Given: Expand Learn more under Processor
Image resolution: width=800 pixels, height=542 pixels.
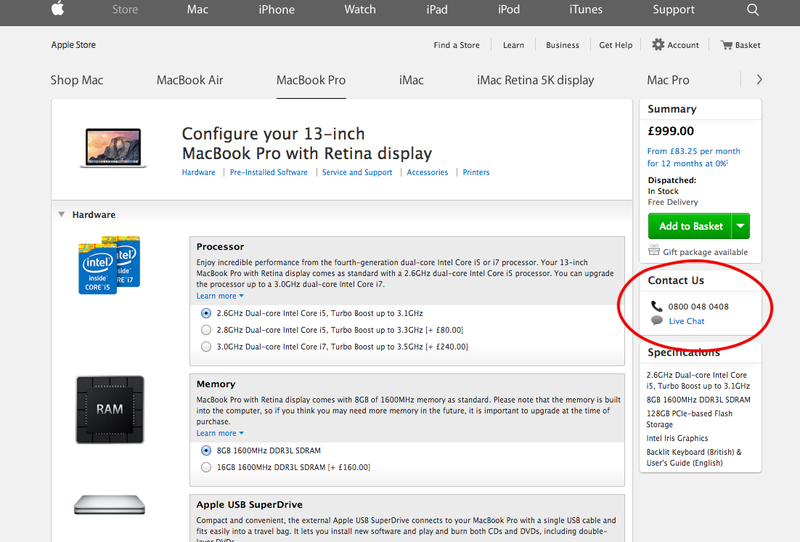Looking at the screenshot, I should point(220,295).
